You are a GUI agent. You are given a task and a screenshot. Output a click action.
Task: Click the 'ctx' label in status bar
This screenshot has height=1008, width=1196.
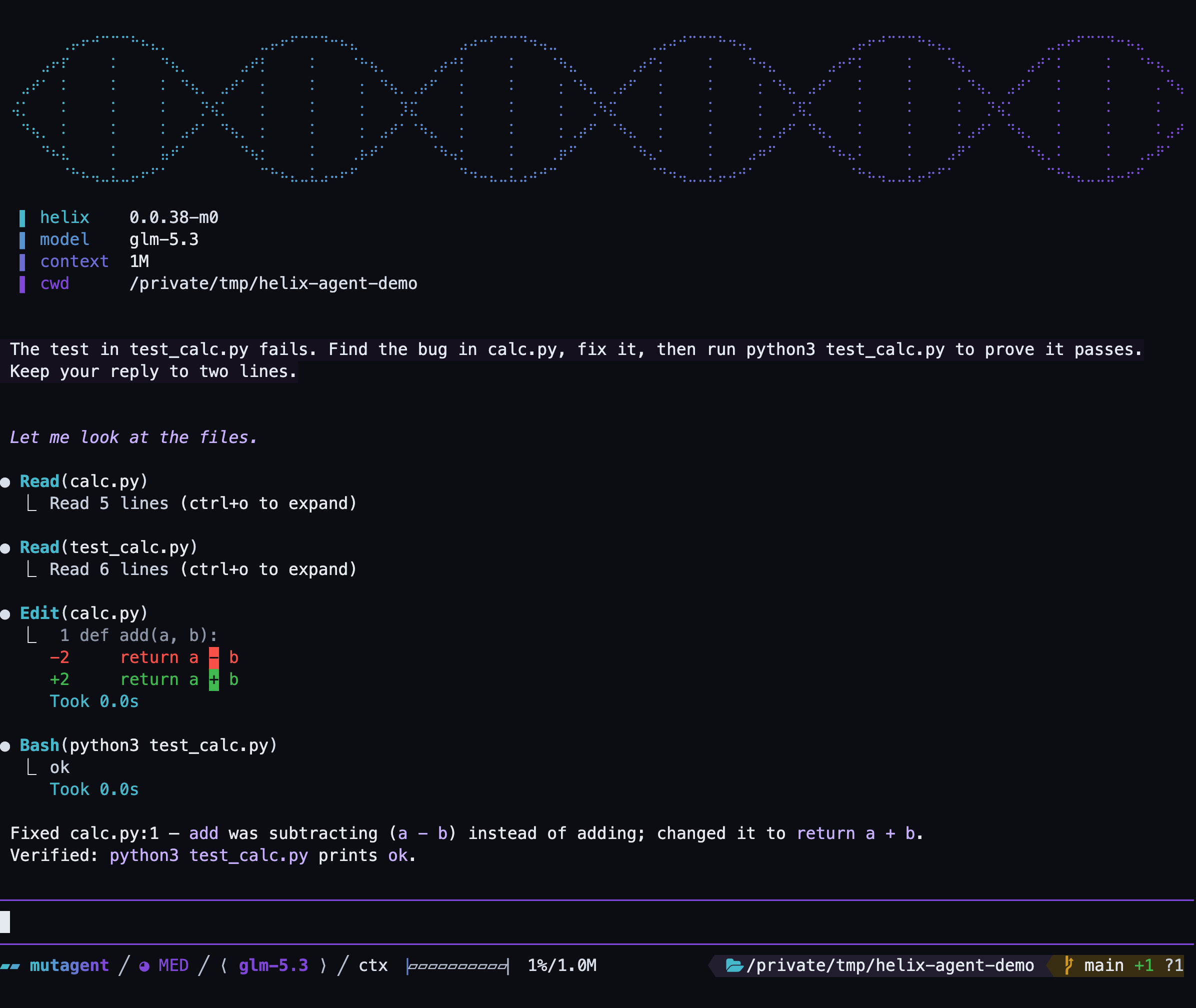[373, 966]
